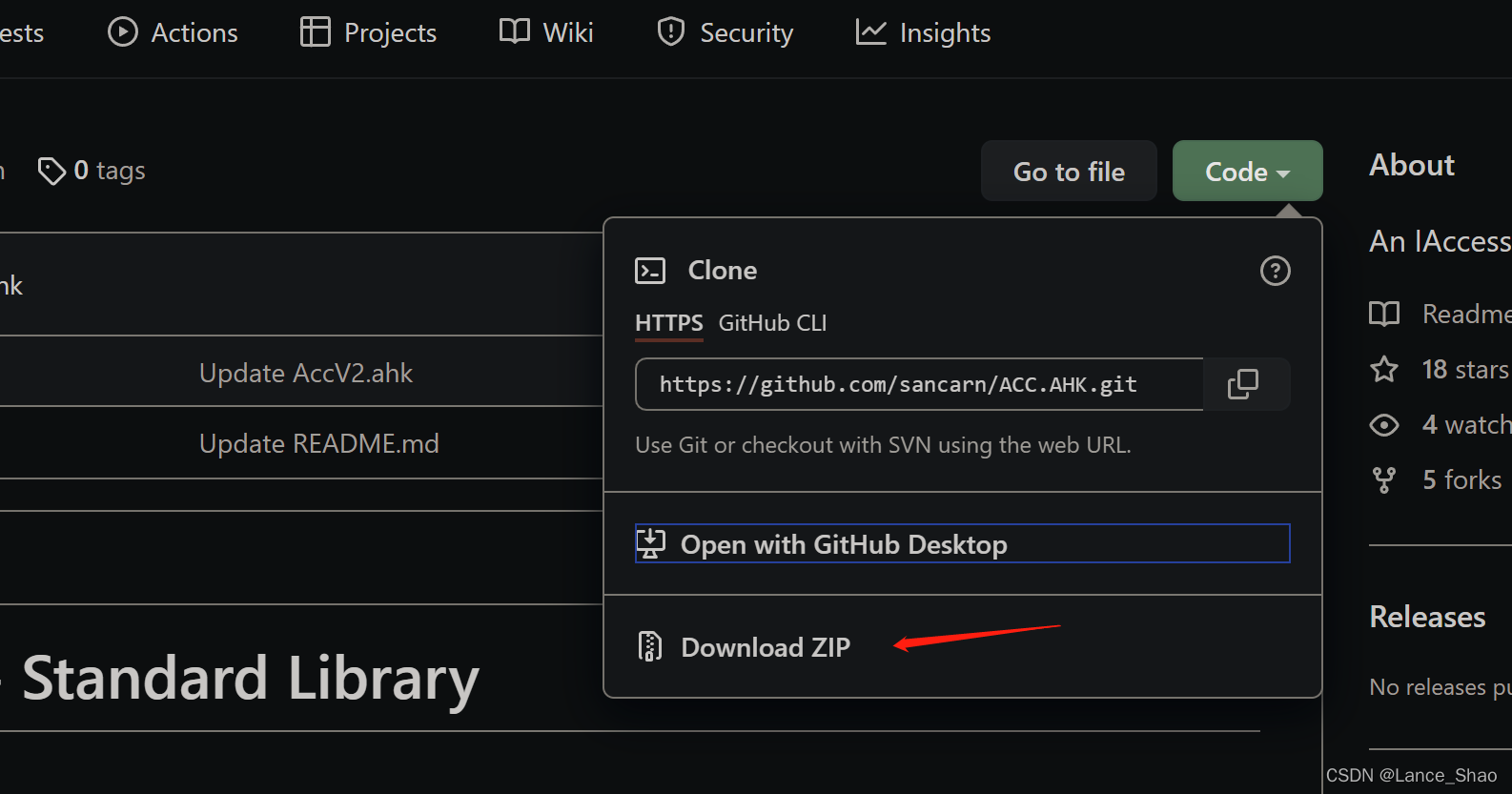Click the fork icon
1512x794 pixels.
pyautogui.click(x=1384, y=479)
